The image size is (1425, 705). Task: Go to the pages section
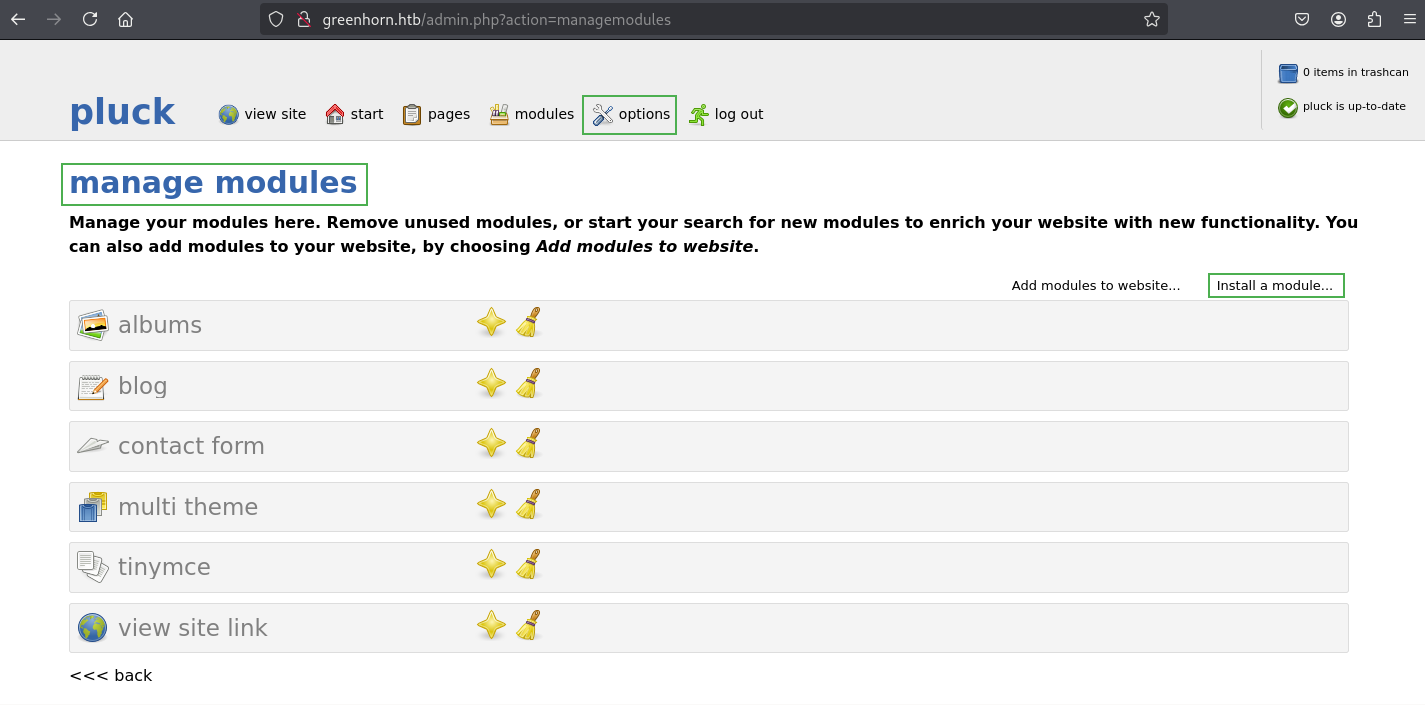tap(436, 114)
